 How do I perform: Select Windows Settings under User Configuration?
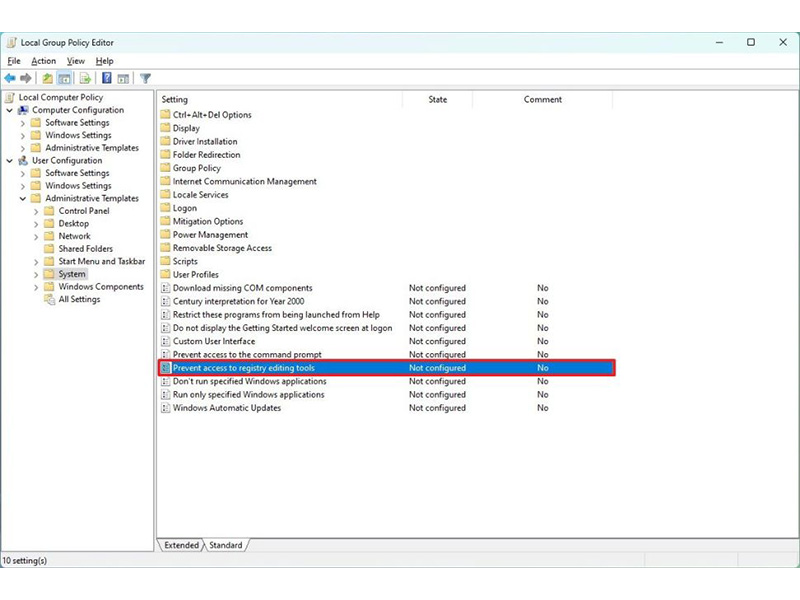point(78,186)
